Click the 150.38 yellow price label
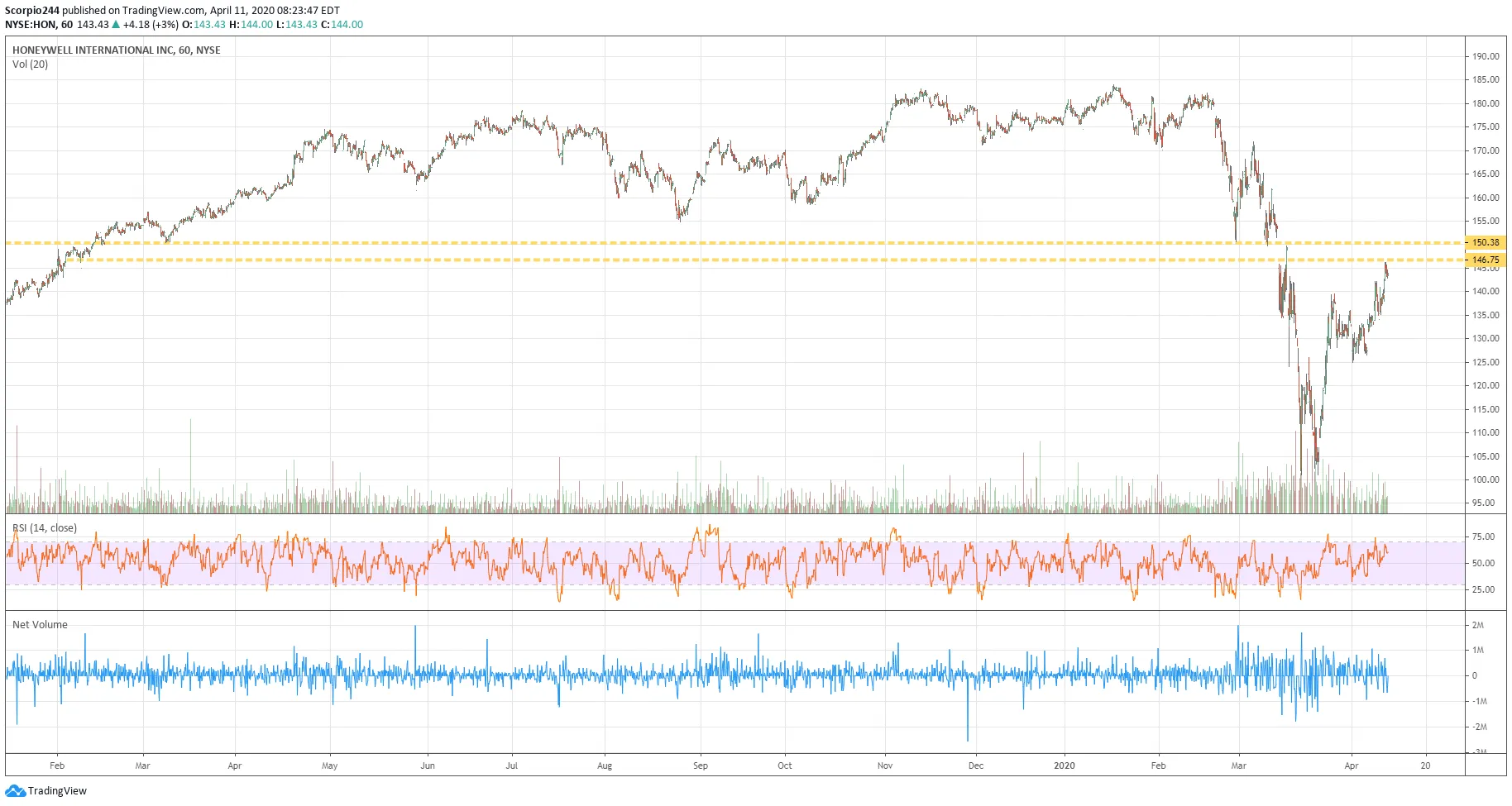The image size is (1512, 806). 1486,243
